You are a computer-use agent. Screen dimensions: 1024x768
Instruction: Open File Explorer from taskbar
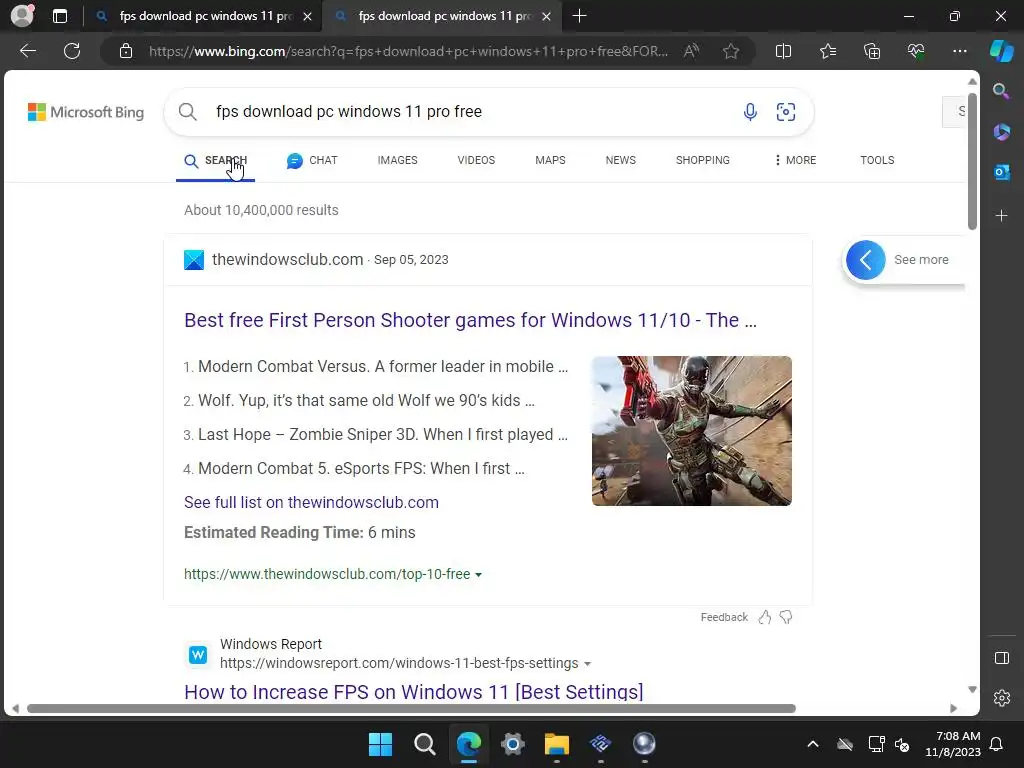(x=557, y=744)
